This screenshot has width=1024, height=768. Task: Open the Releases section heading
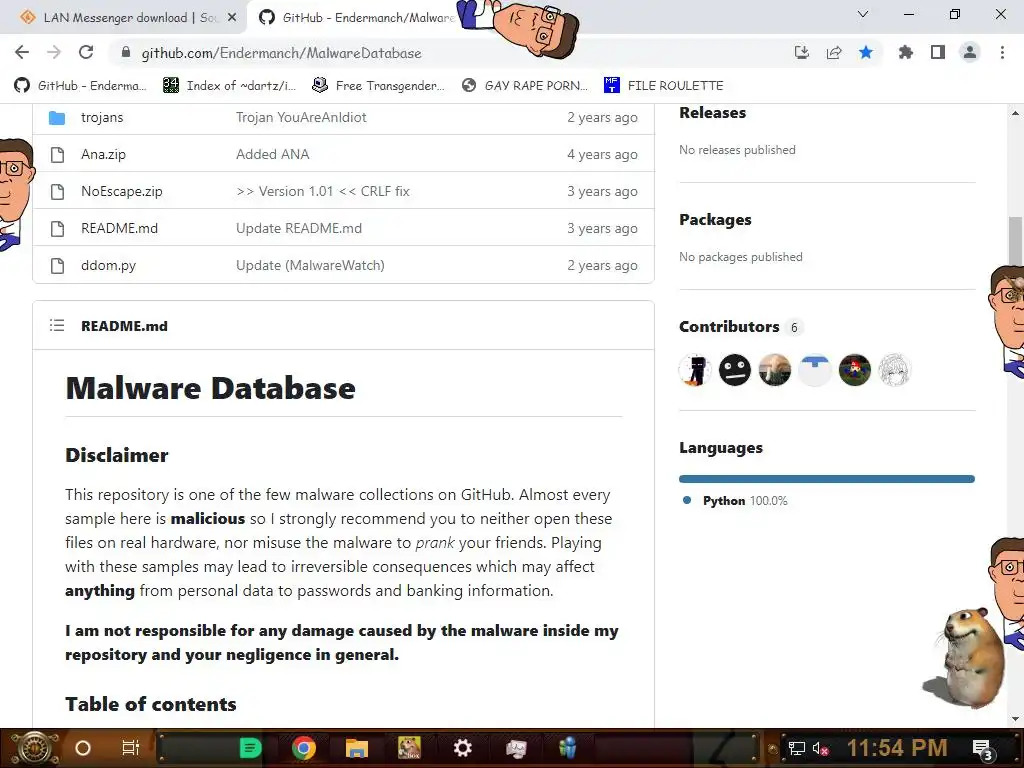(712, 112)
